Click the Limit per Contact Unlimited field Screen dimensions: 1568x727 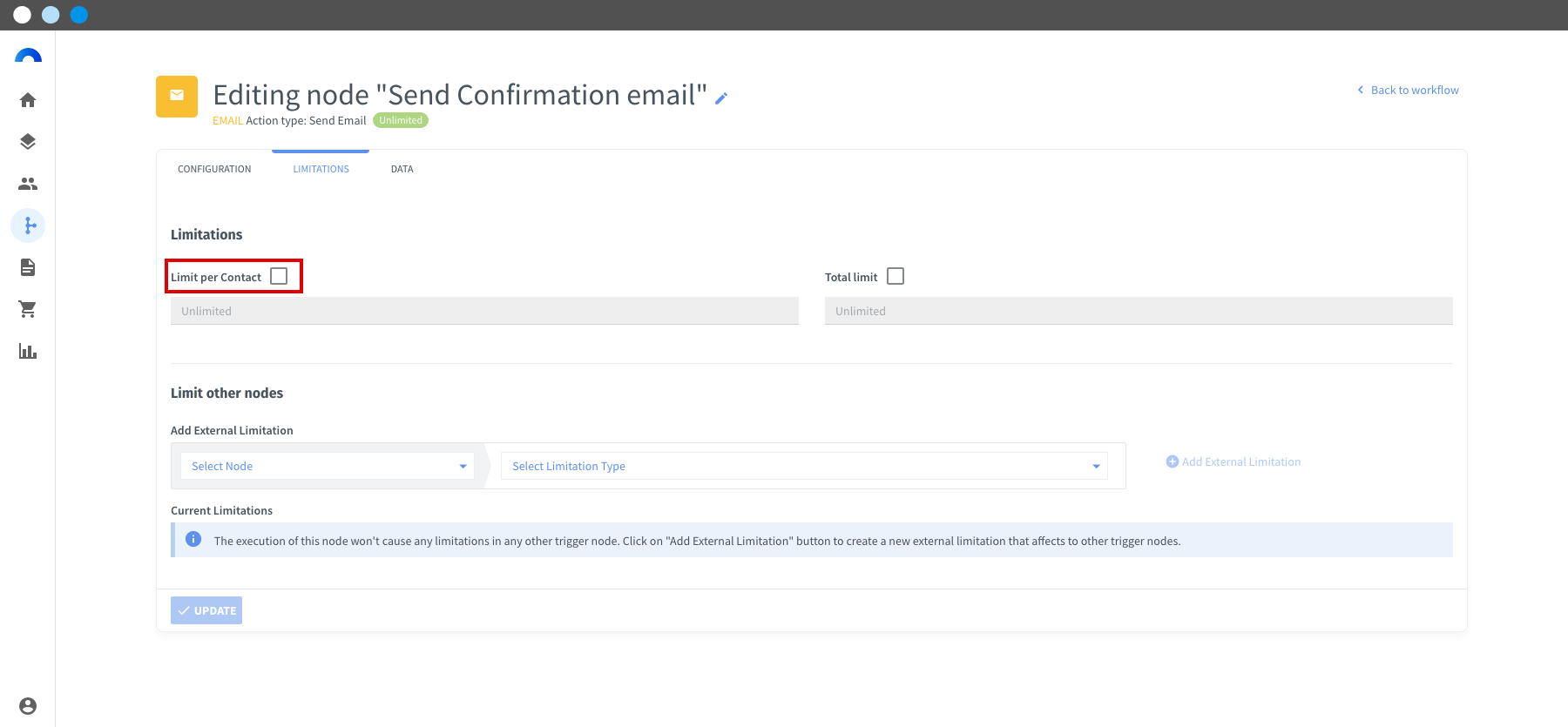click(484, 311)
